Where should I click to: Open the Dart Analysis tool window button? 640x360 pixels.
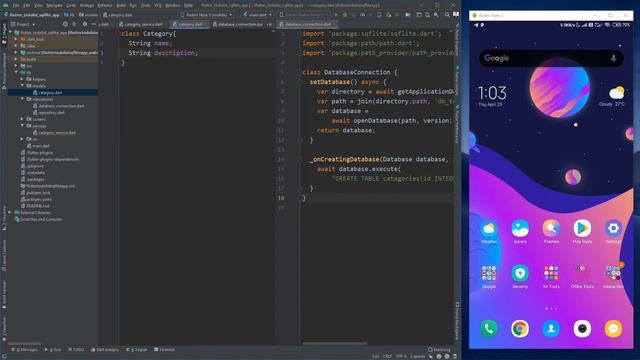(x=105, y=350)
